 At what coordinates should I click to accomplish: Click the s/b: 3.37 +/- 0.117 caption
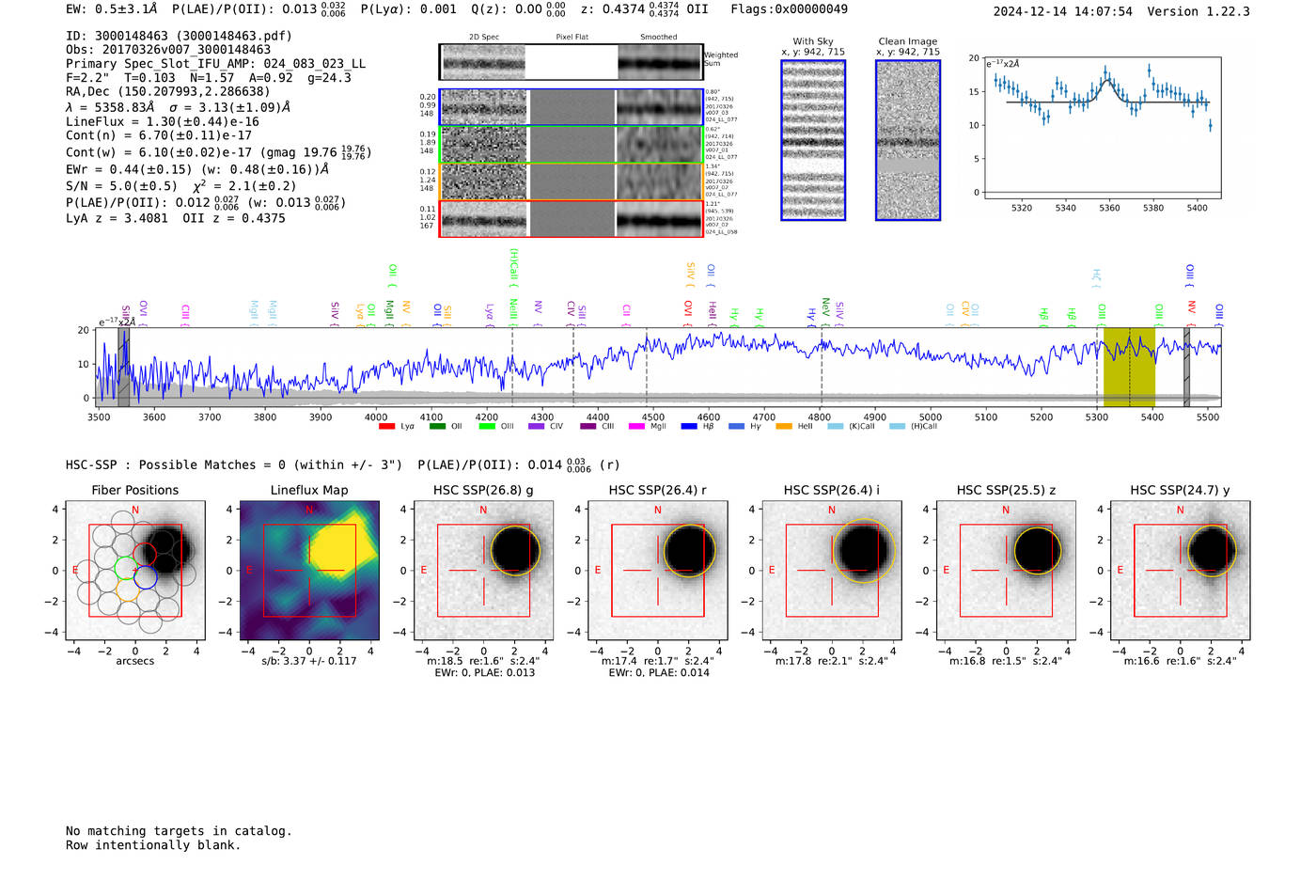click(x=309, y=661)
